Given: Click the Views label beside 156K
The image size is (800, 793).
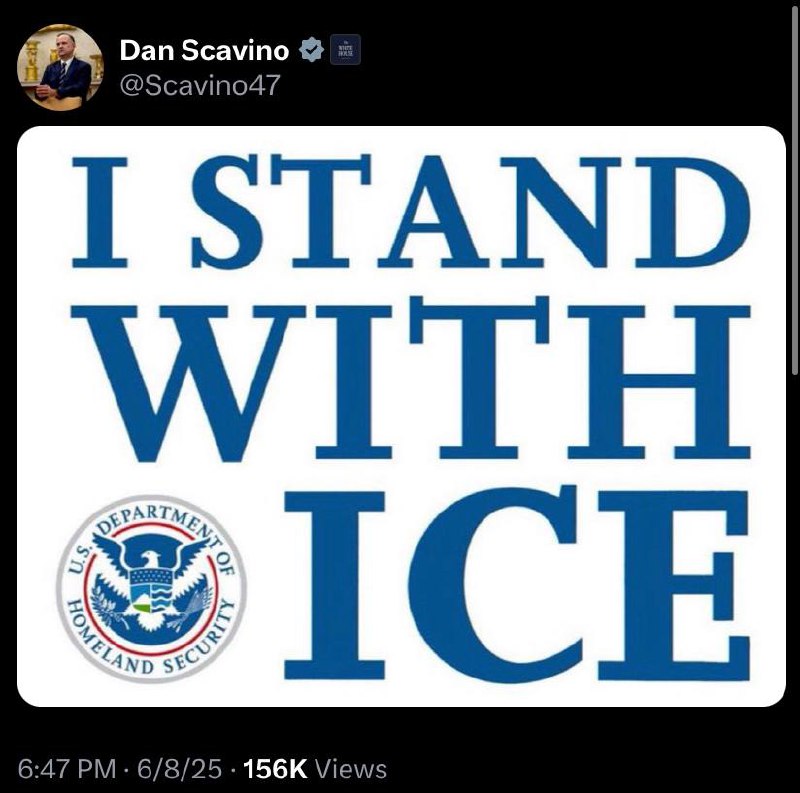Looking at the screenshot, I should [x=351, y=769].
